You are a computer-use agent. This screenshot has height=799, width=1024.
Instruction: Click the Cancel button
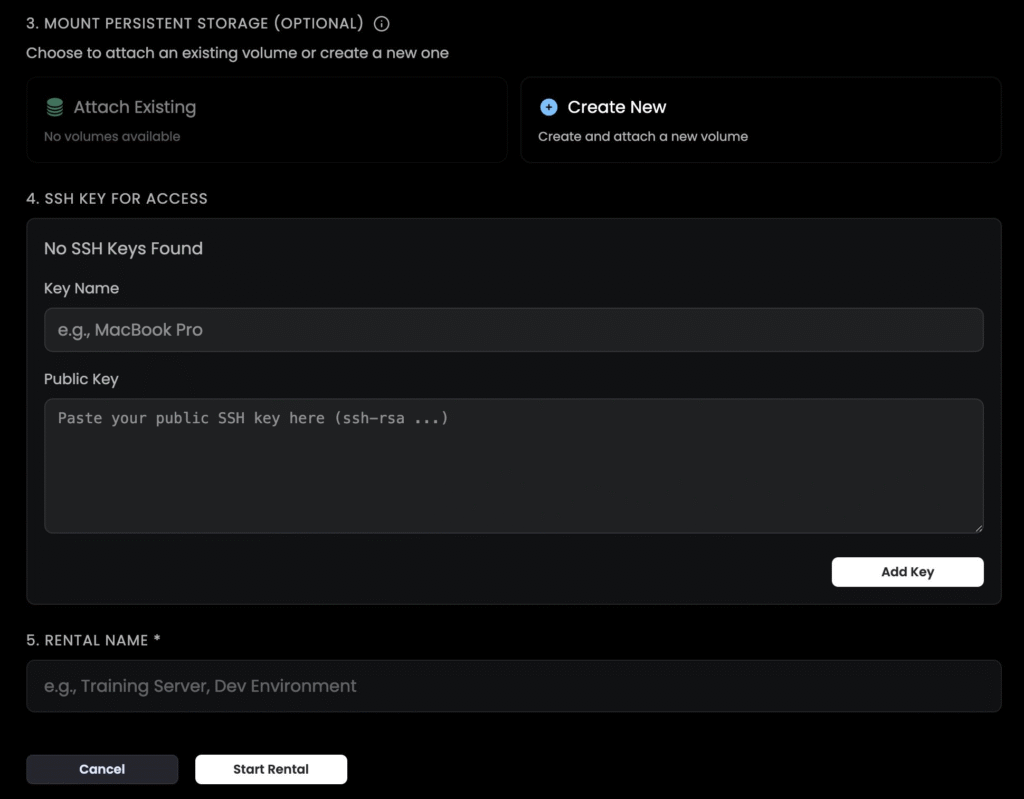102,769
